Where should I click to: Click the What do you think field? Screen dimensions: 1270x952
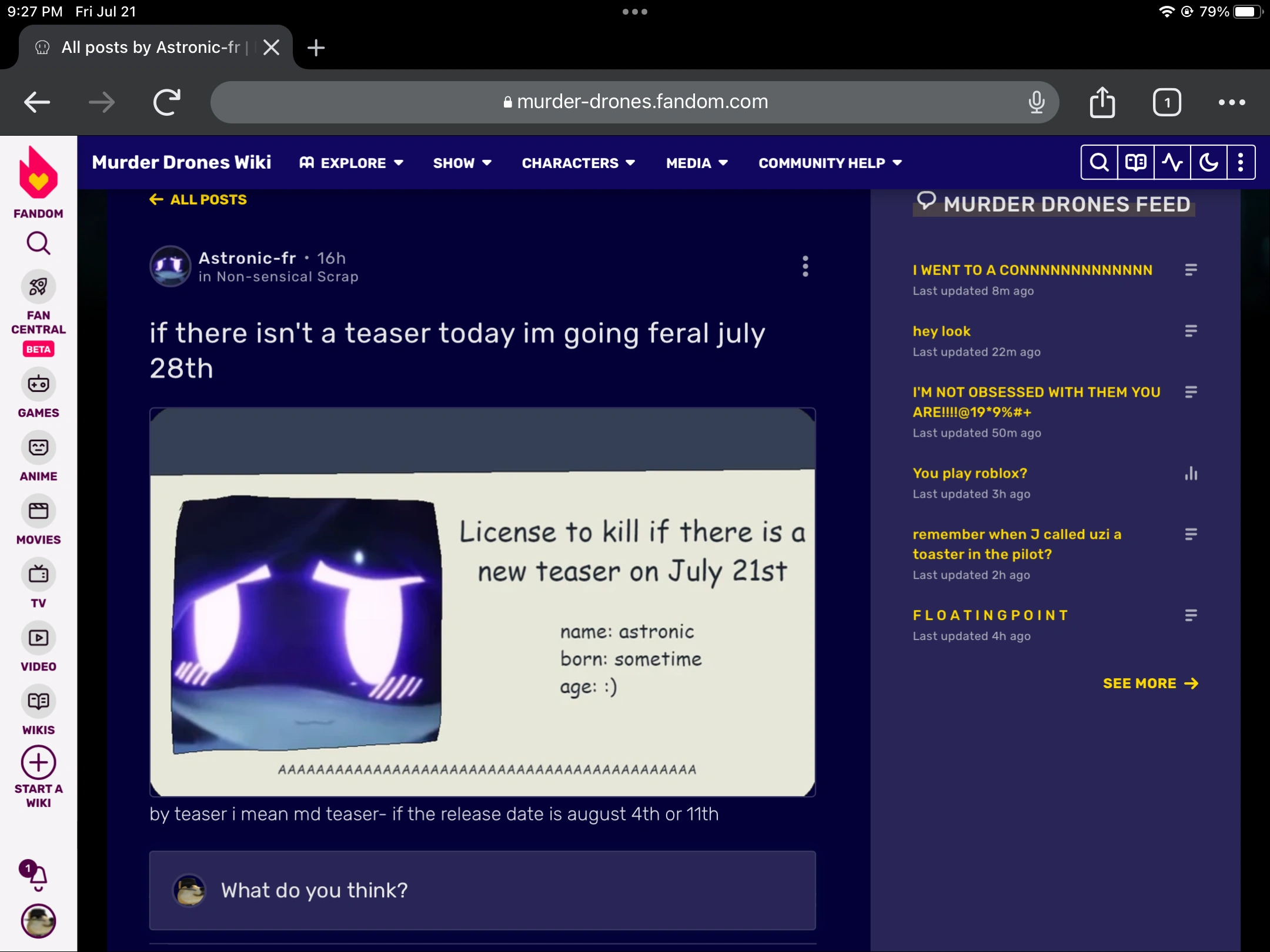tap(482, 890)
